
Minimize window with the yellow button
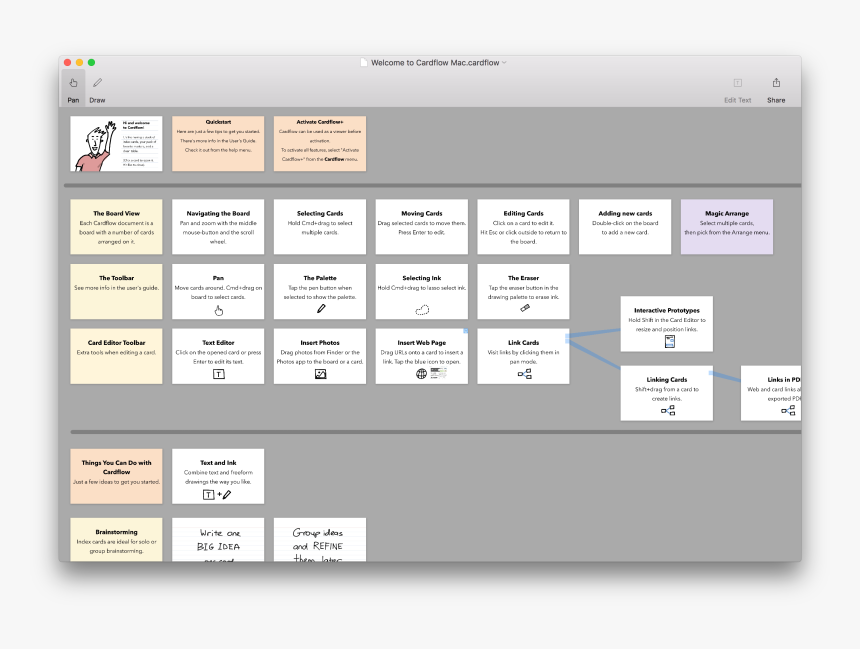pos(80,63)
